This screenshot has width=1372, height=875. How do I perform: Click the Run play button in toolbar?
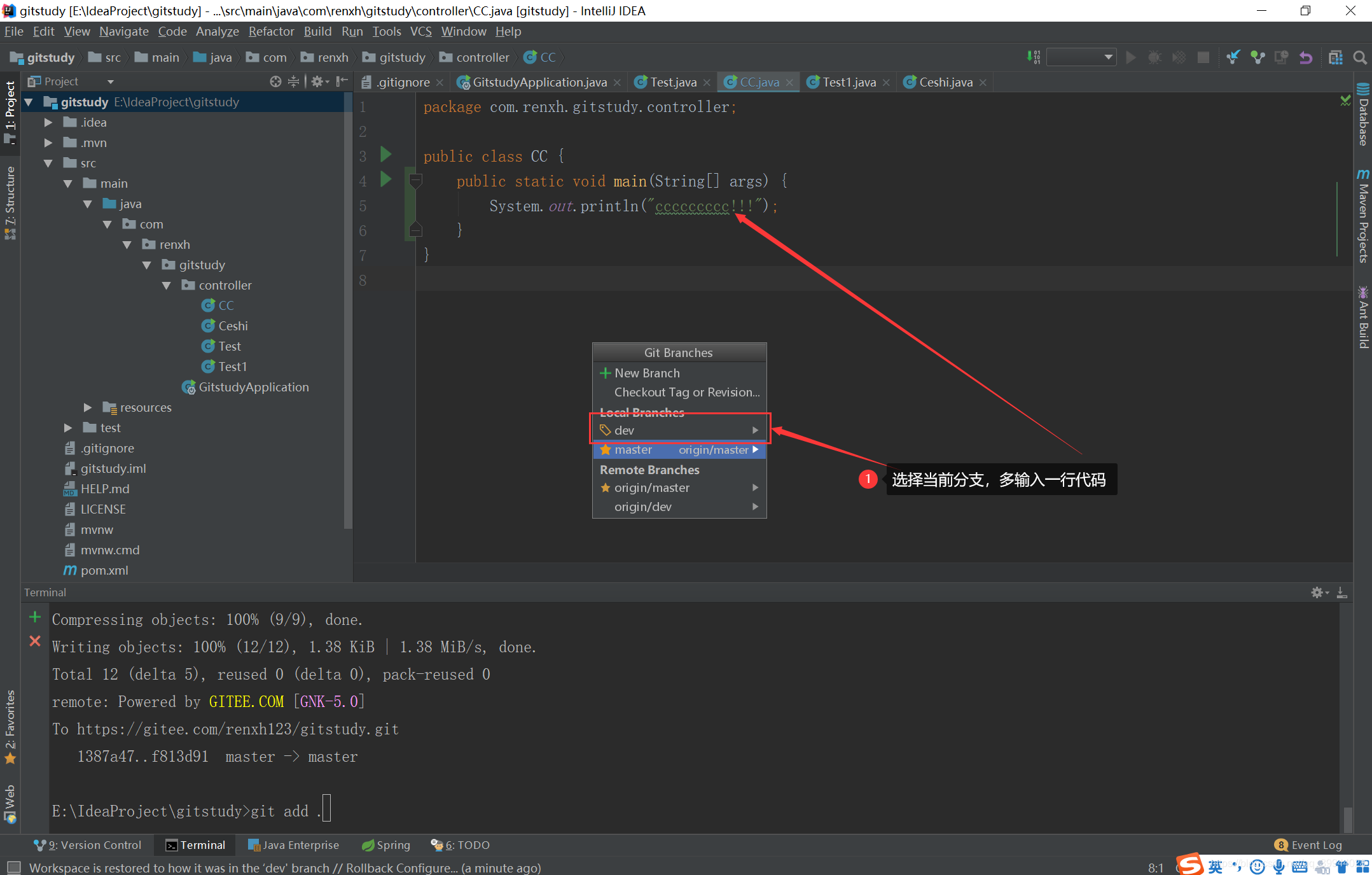click(1131, 57)
